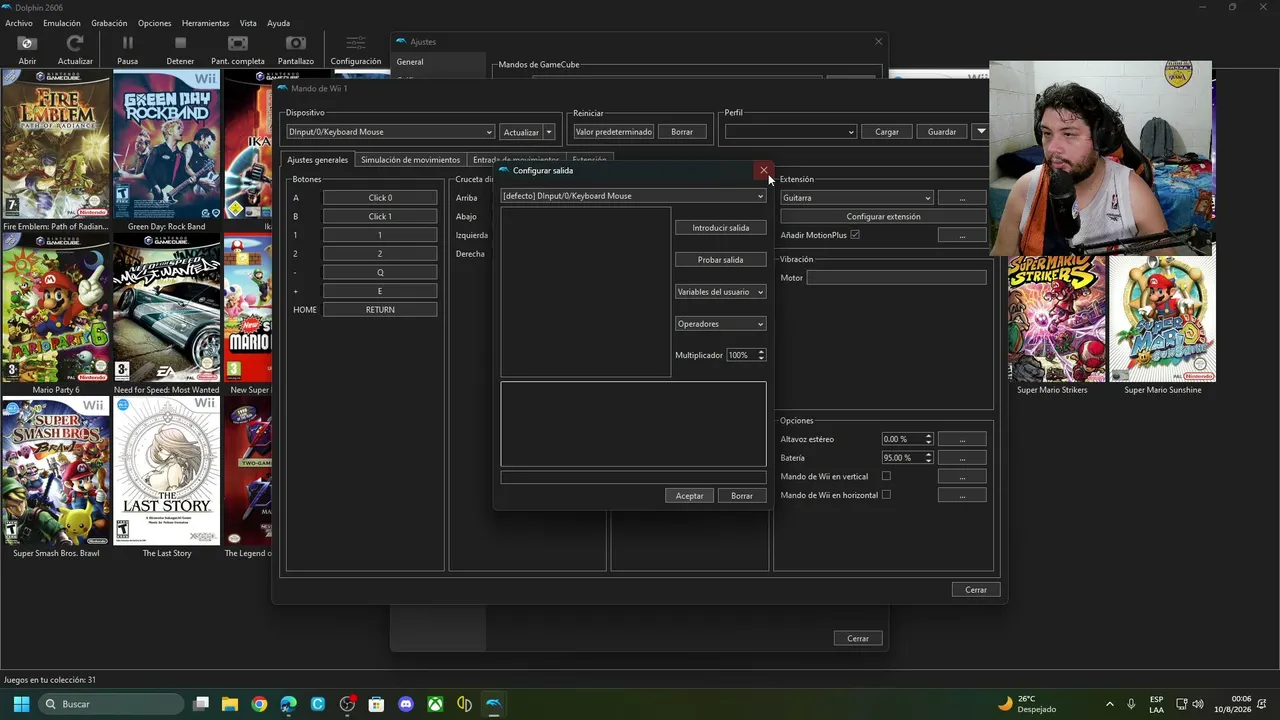
Task: Click the HOME mapping RETURN button
Action: [x=380, y=310]
